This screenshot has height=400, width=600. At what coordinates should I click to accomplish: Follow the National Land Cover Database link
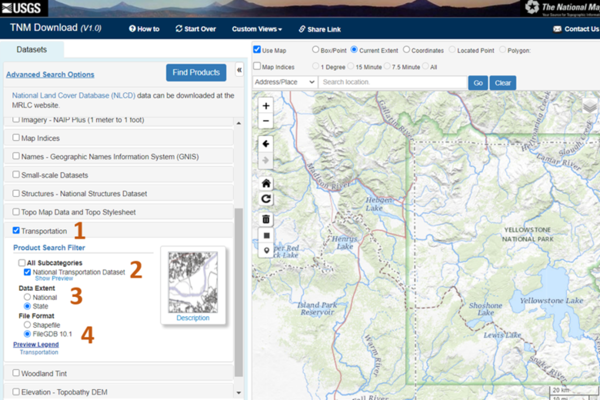tap(73, 95)
